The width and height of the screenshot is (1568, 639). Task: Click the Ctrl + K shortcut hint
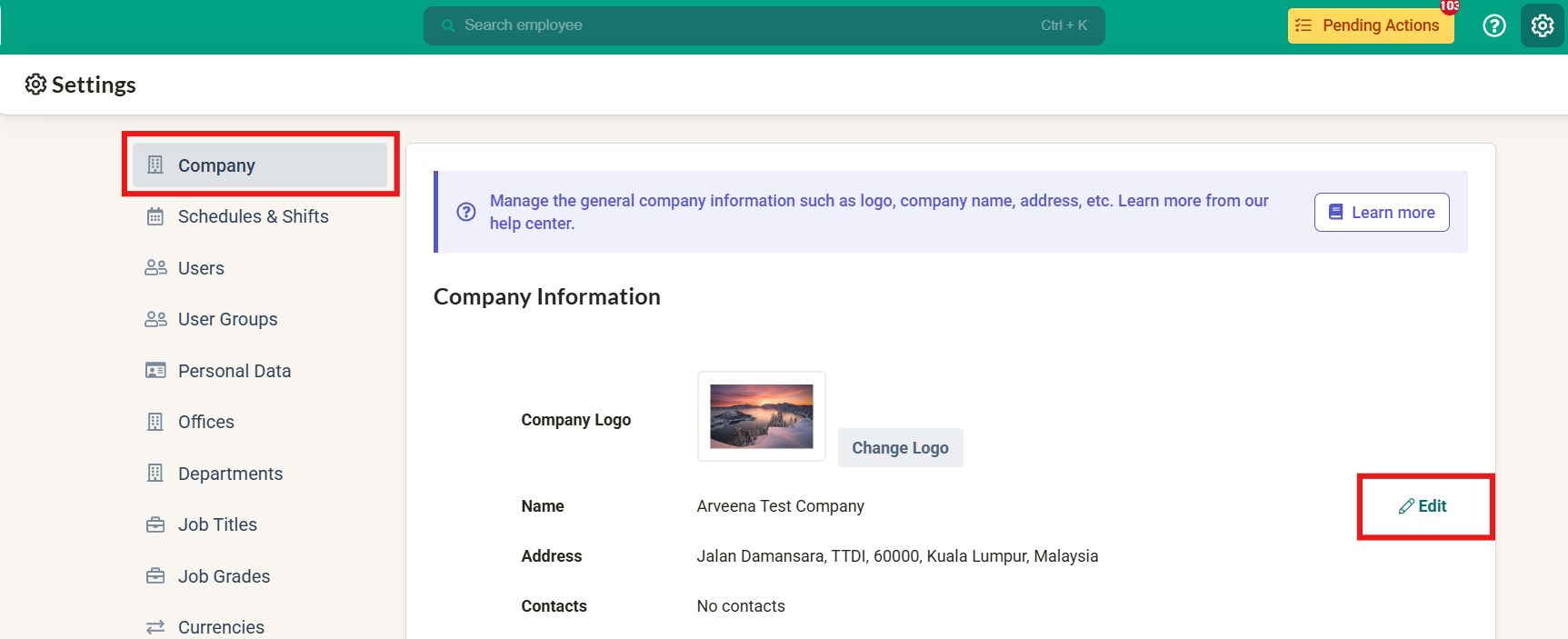click(1064, 25)
